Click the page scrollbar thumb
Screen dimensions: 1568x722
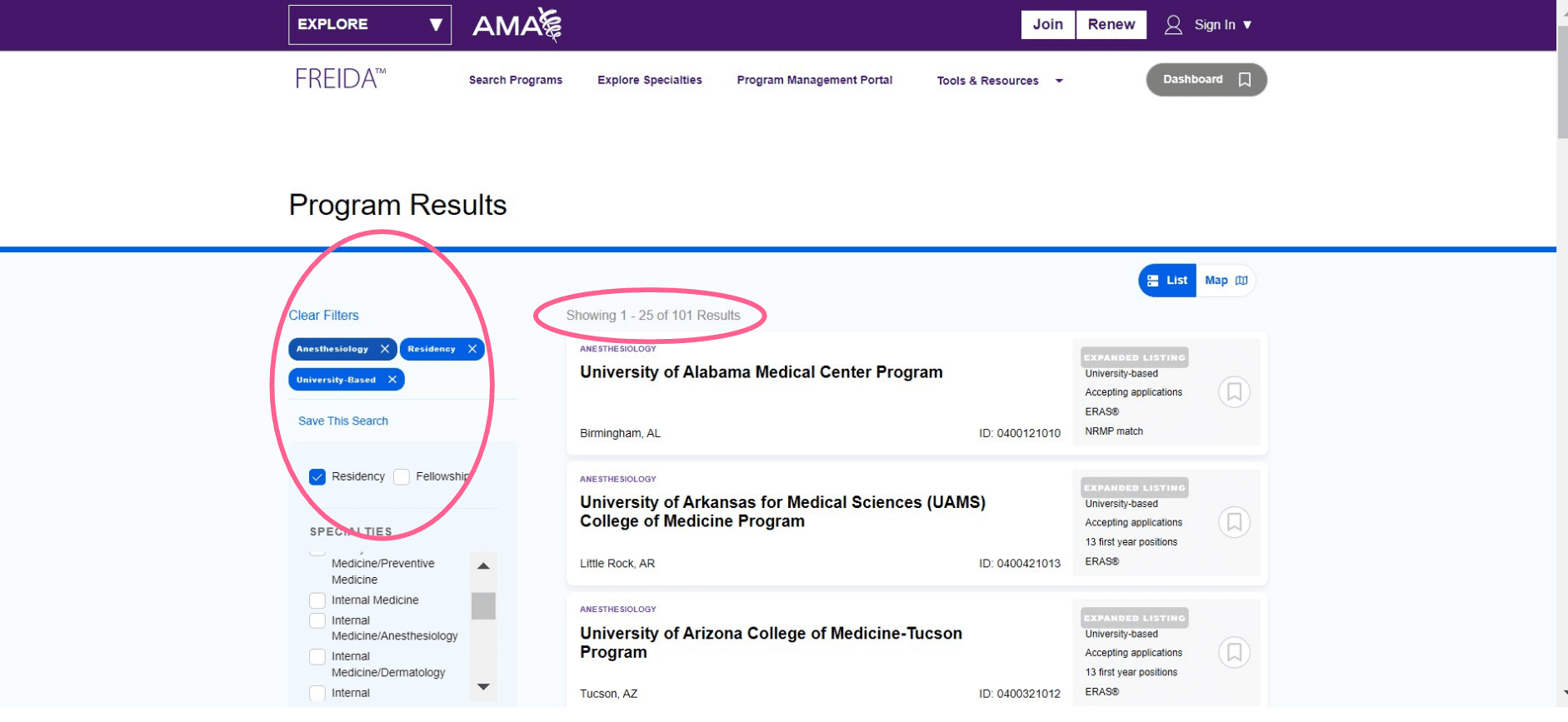(x=1562, y=83)
